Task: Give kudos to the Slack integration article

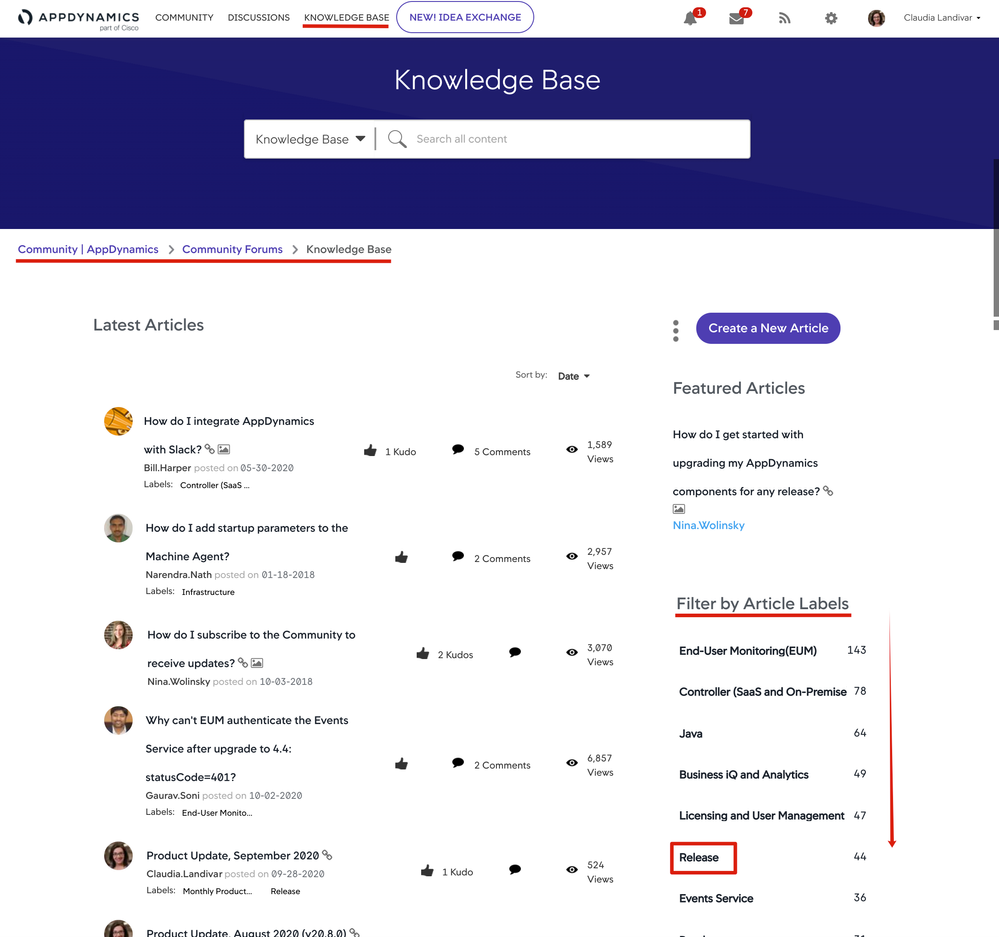Action: 370,451
